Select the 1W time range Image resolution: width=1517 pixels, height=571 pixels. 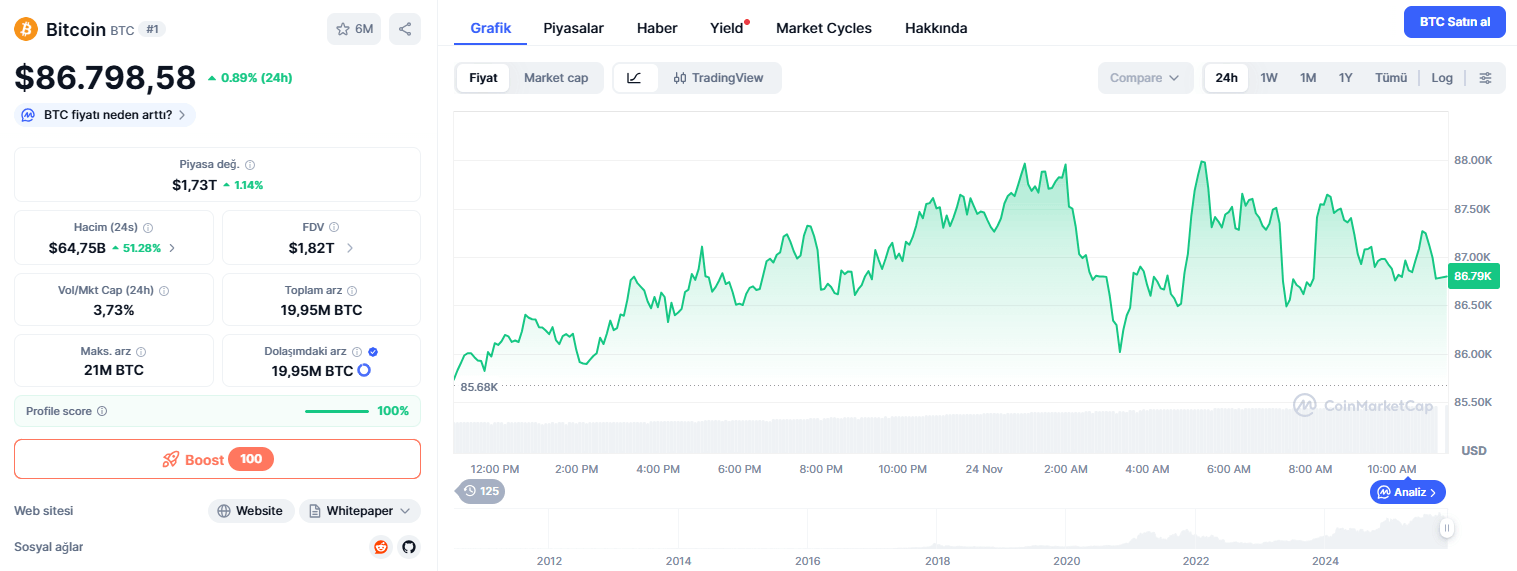pyautogui.click(x=1269, y=78)
